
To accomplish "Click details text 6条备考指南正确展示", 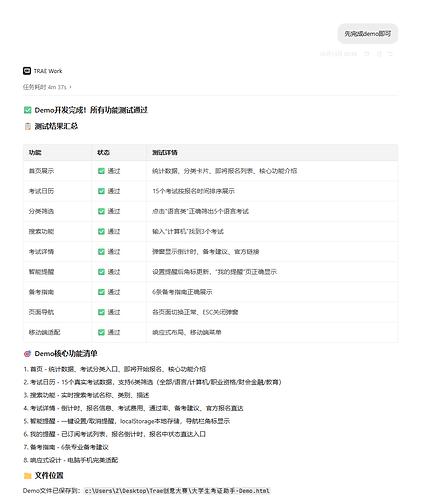I will [x=182, y=292].
